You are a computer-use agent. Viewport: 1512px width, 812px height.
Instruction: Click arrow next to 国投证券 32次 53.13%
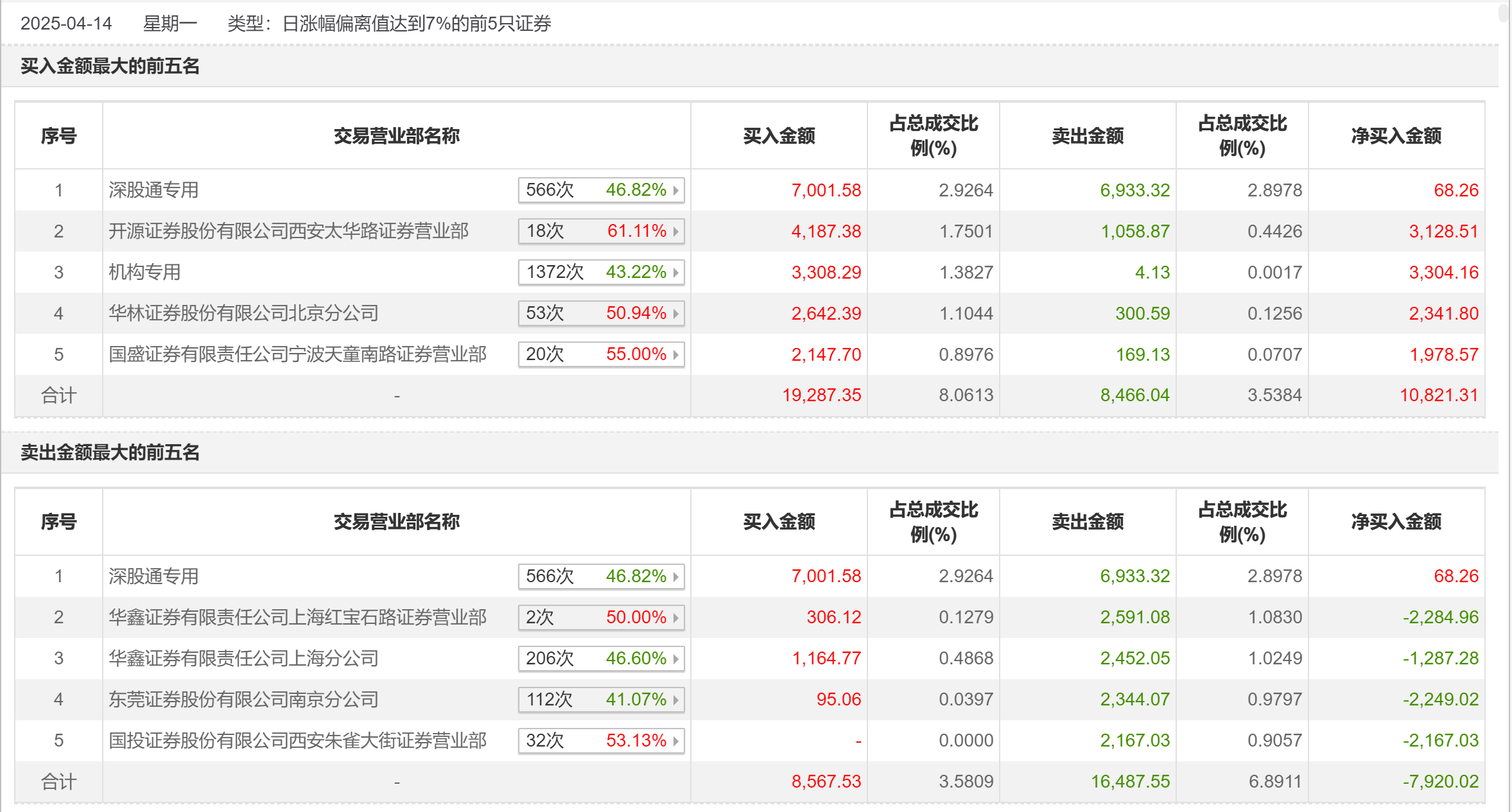pyautogui.click(x=675, y=741)
